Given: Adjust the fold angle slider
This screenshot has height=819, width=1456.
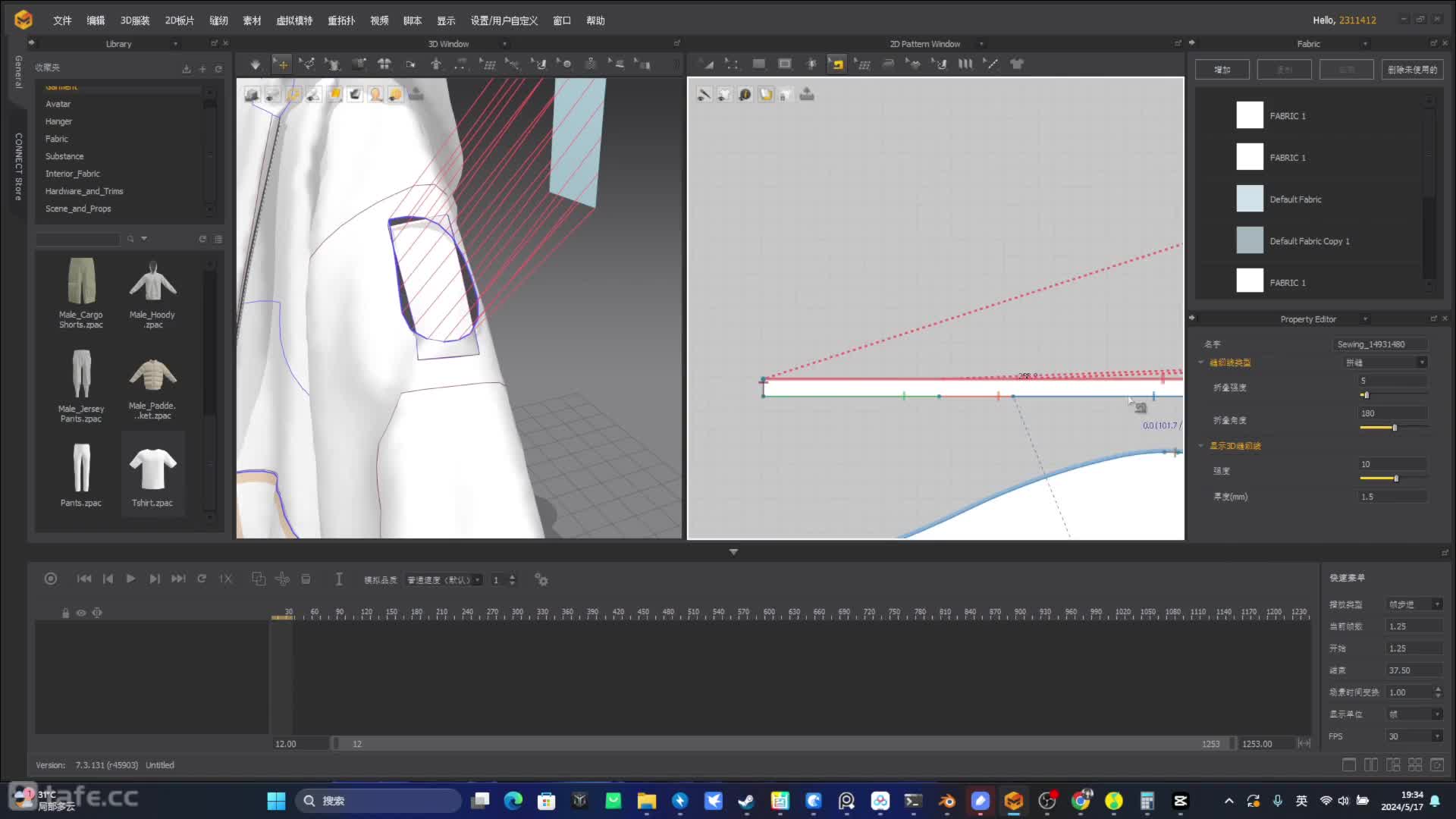Looking at the screenshot, I should point(1394,428).
